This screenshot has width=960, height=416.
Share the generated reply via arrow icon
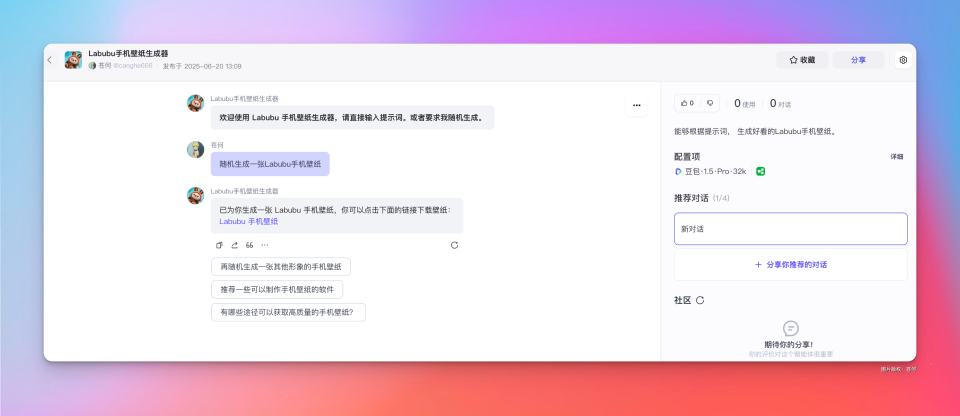coord(234,245)
